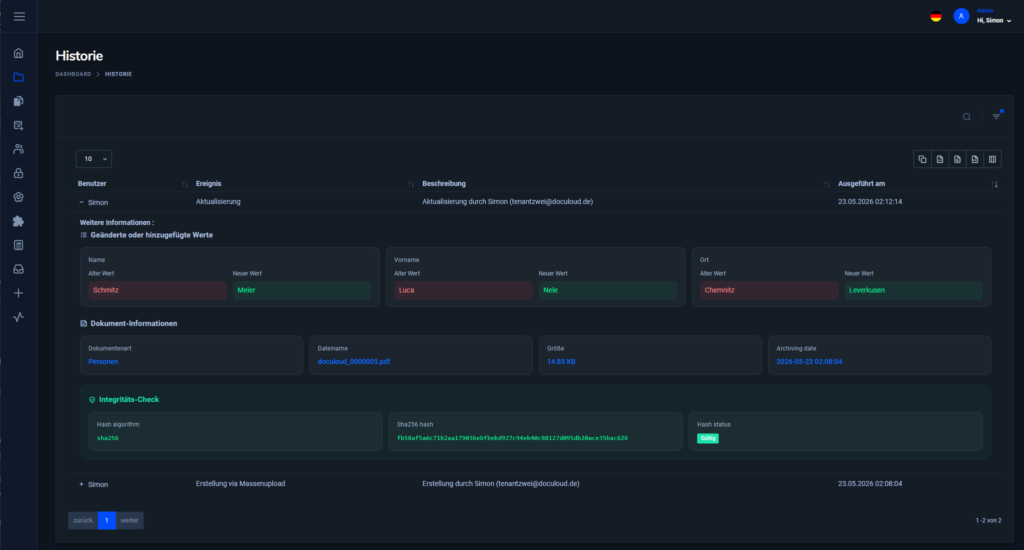Click Erstellung durch Simon description
The height and width of the screenshot is (550, 1024).
[501, 484]
